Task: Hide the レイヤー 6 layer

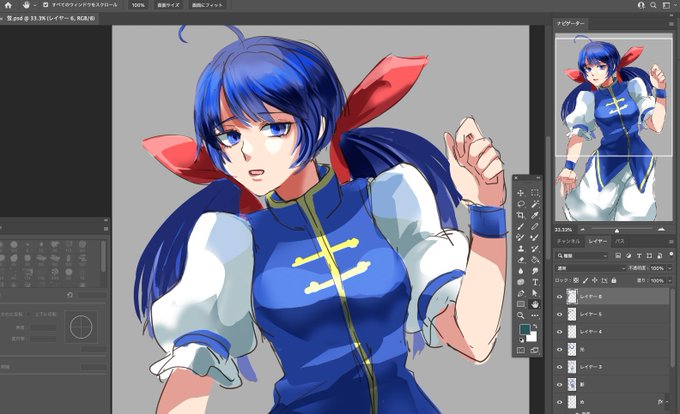Action: click(x=559, y=297)
